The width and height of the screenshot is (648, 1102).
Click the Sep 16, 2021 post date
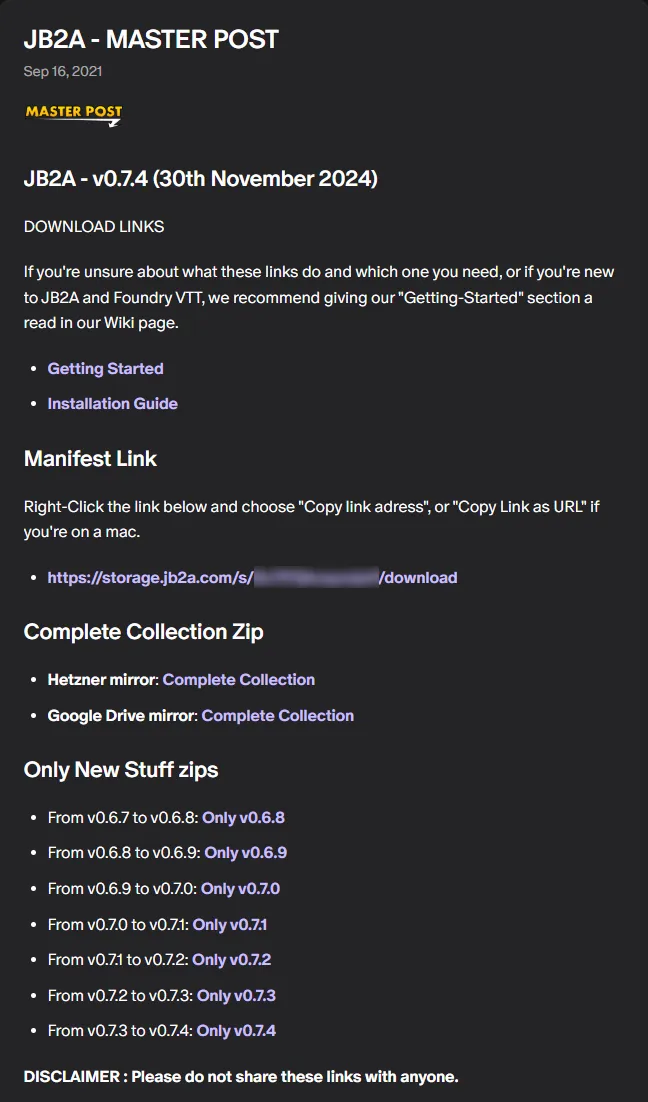[63, 71]
